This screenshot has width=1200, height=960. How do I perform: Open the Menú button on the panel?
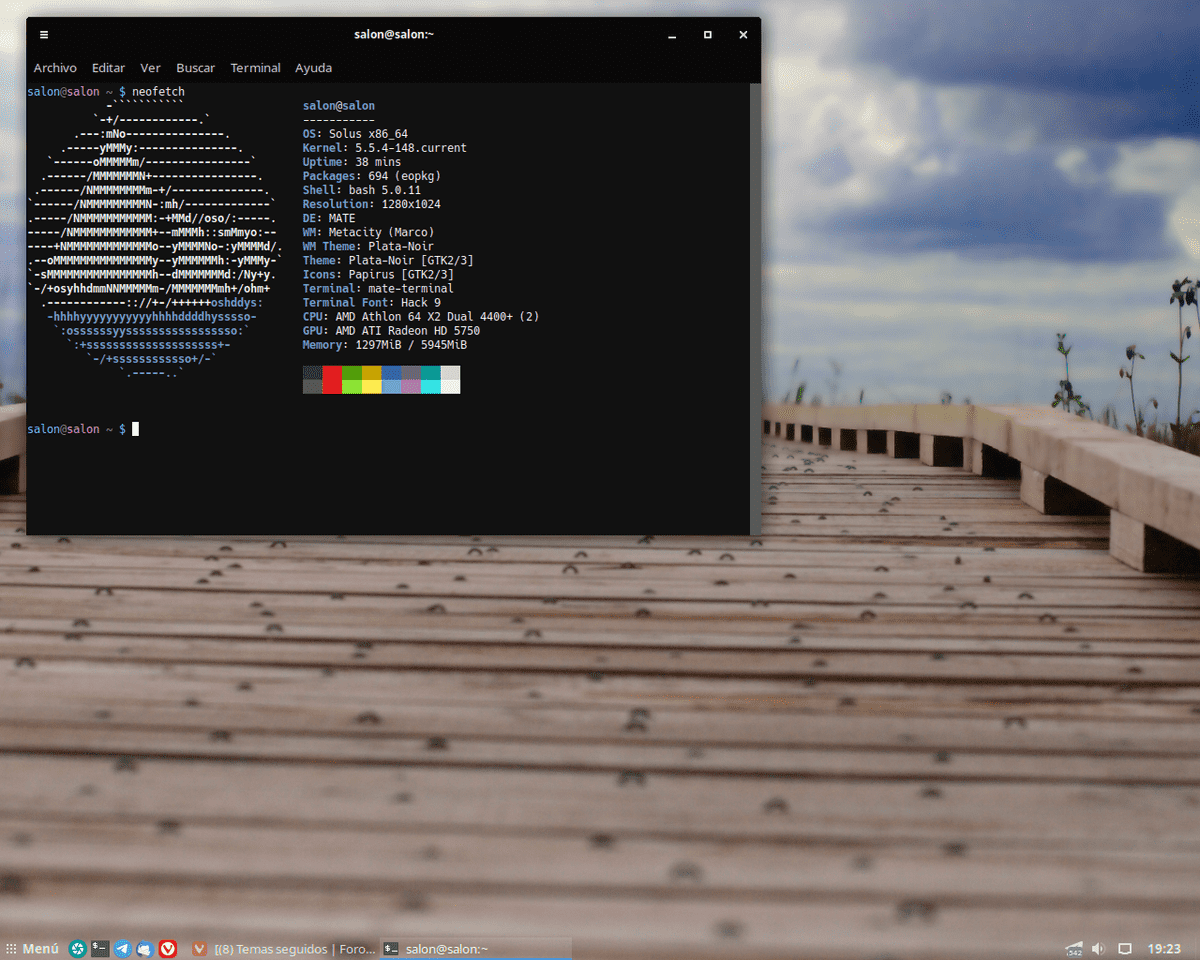[x=32, y=948]
